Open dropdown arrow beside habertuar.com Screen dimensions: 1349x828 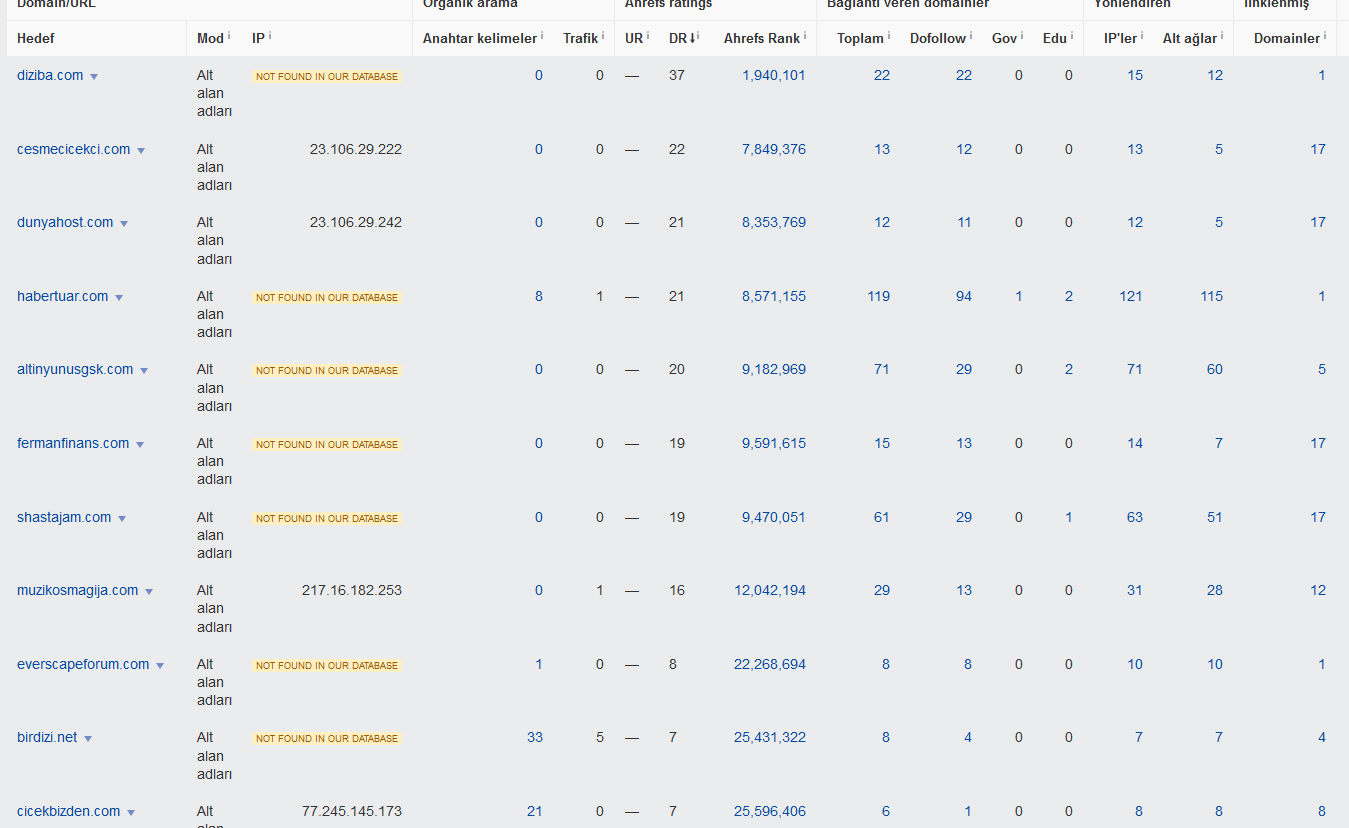point(119,298)
